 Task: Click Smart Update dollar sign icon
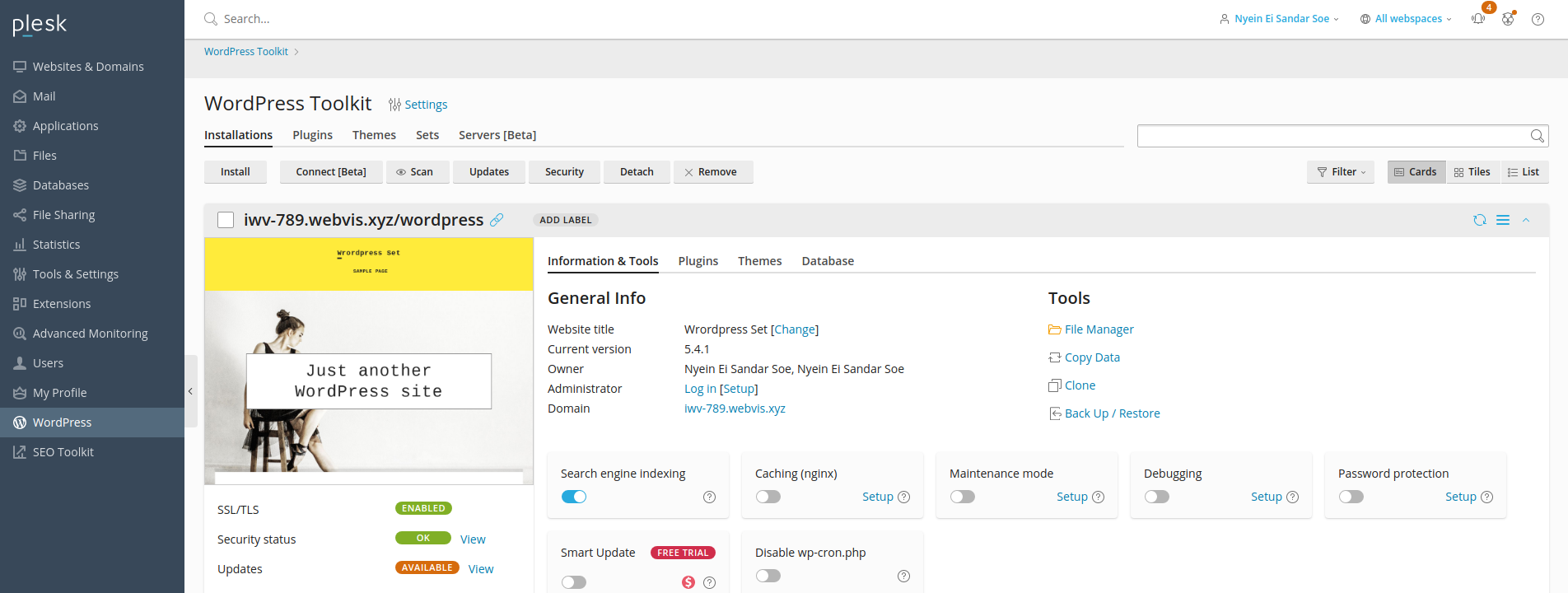pos(688,582)
